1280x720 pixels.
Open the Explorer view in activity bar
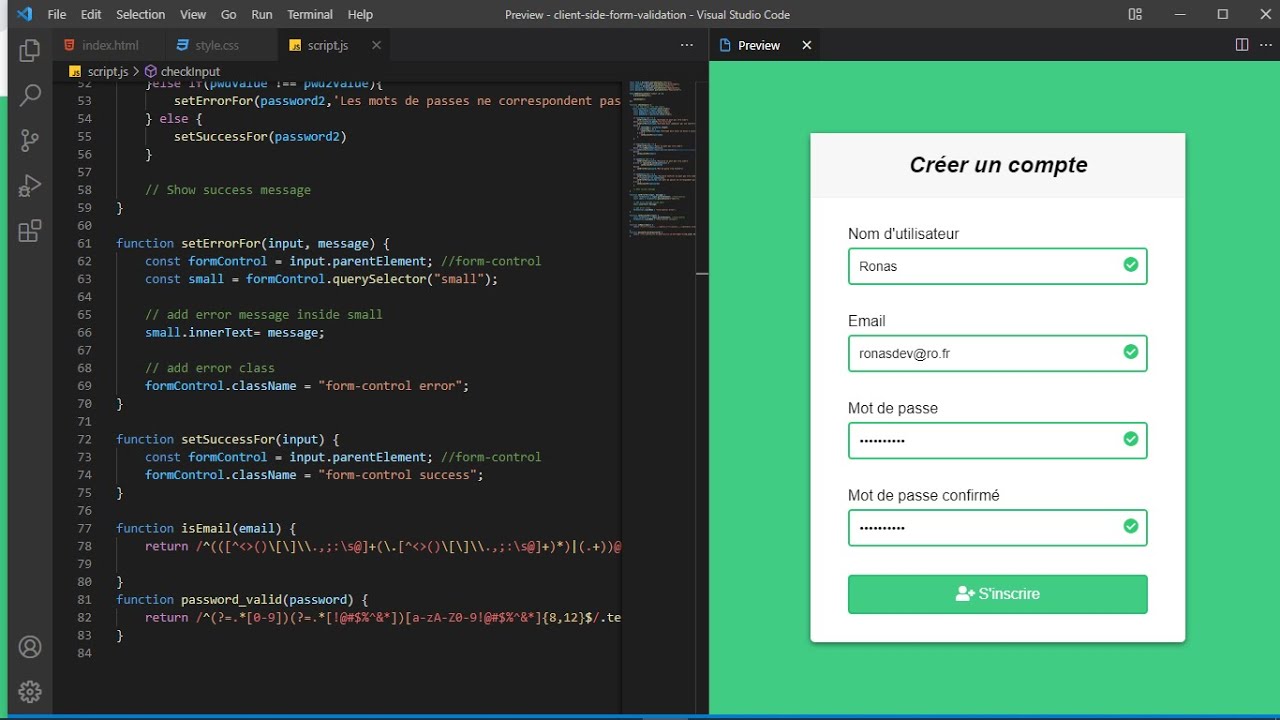coord(30,50)
